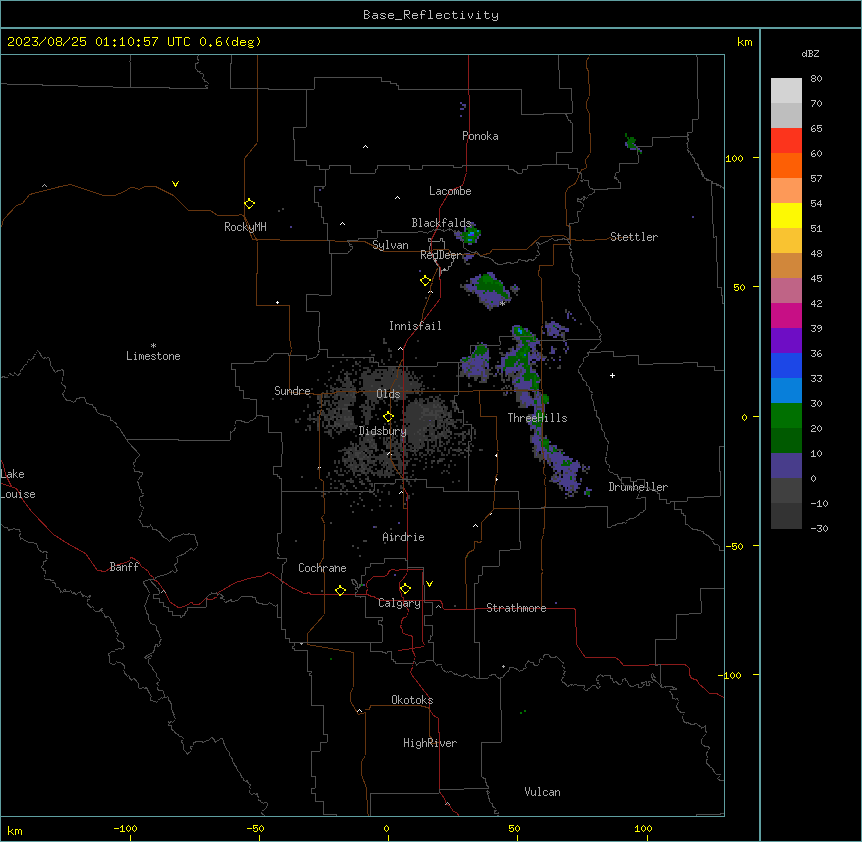
Task: Click the yellow V marker northeast of Calgary
Action: click(x=429, y=584)
